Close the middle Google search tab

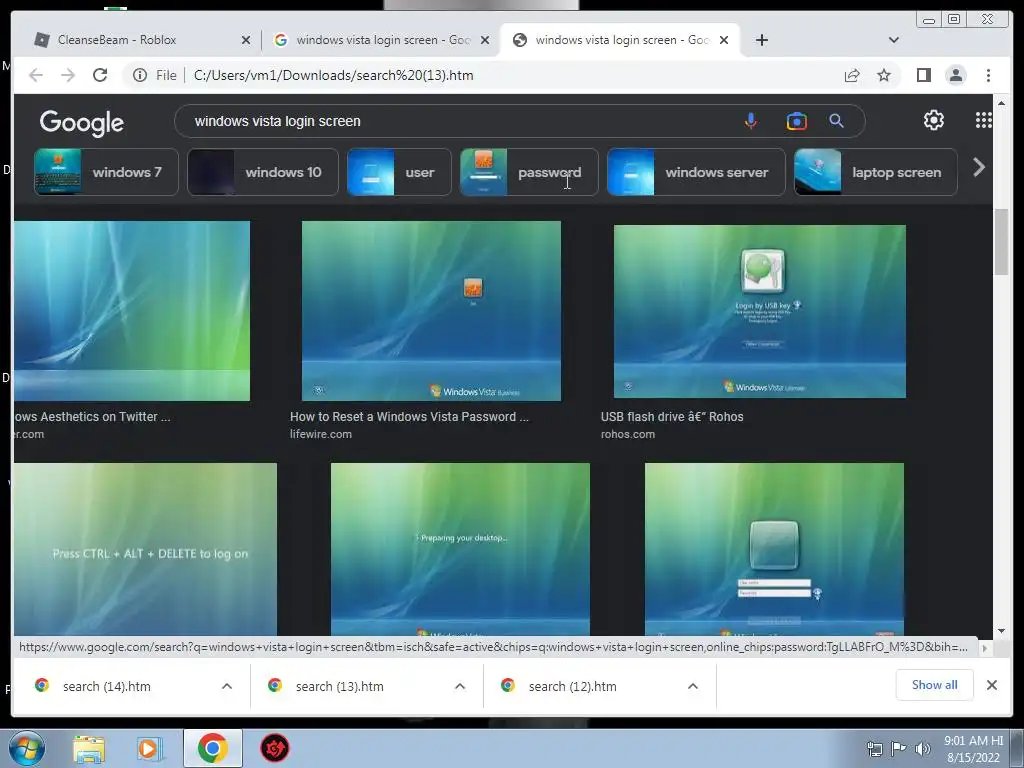pos(485,40)
